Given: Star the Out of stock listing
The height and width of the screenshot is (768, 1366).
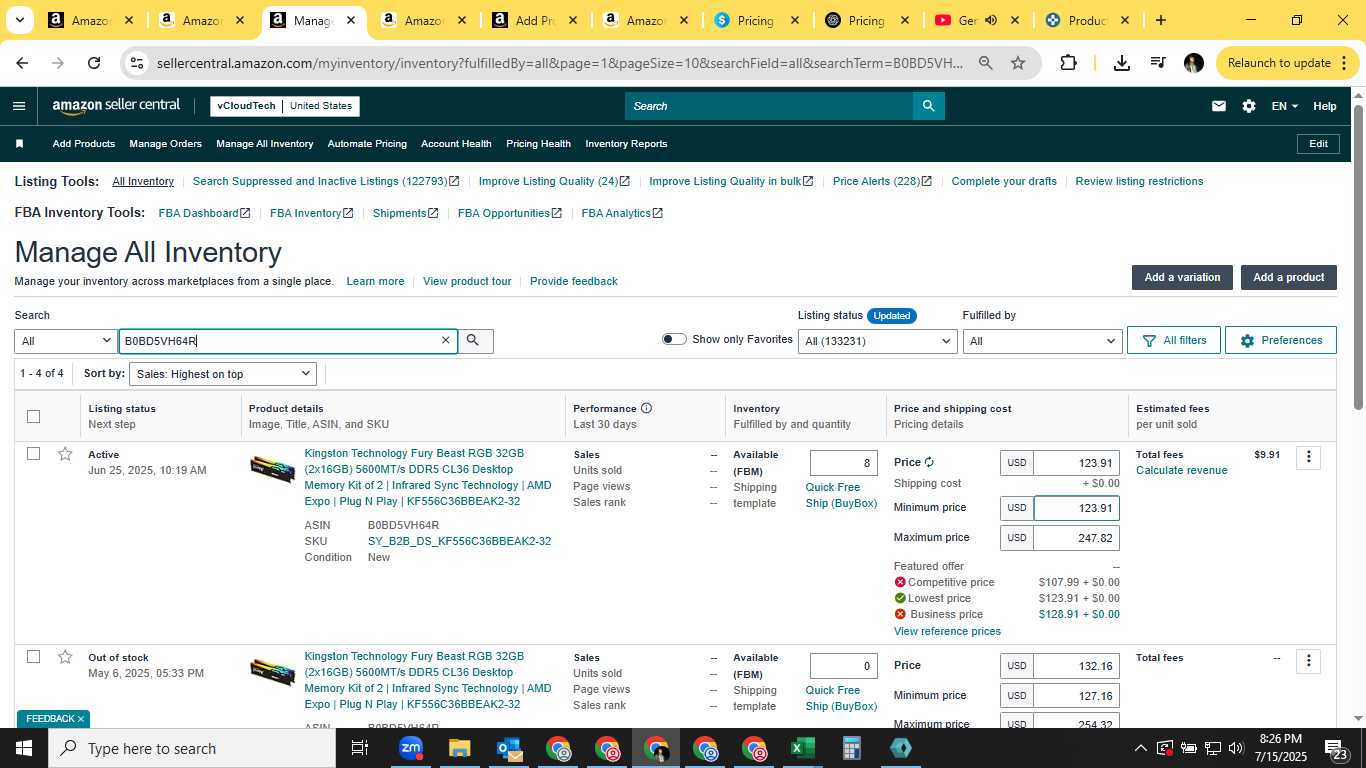Looking at the screenshot, I should pos(65,657).
